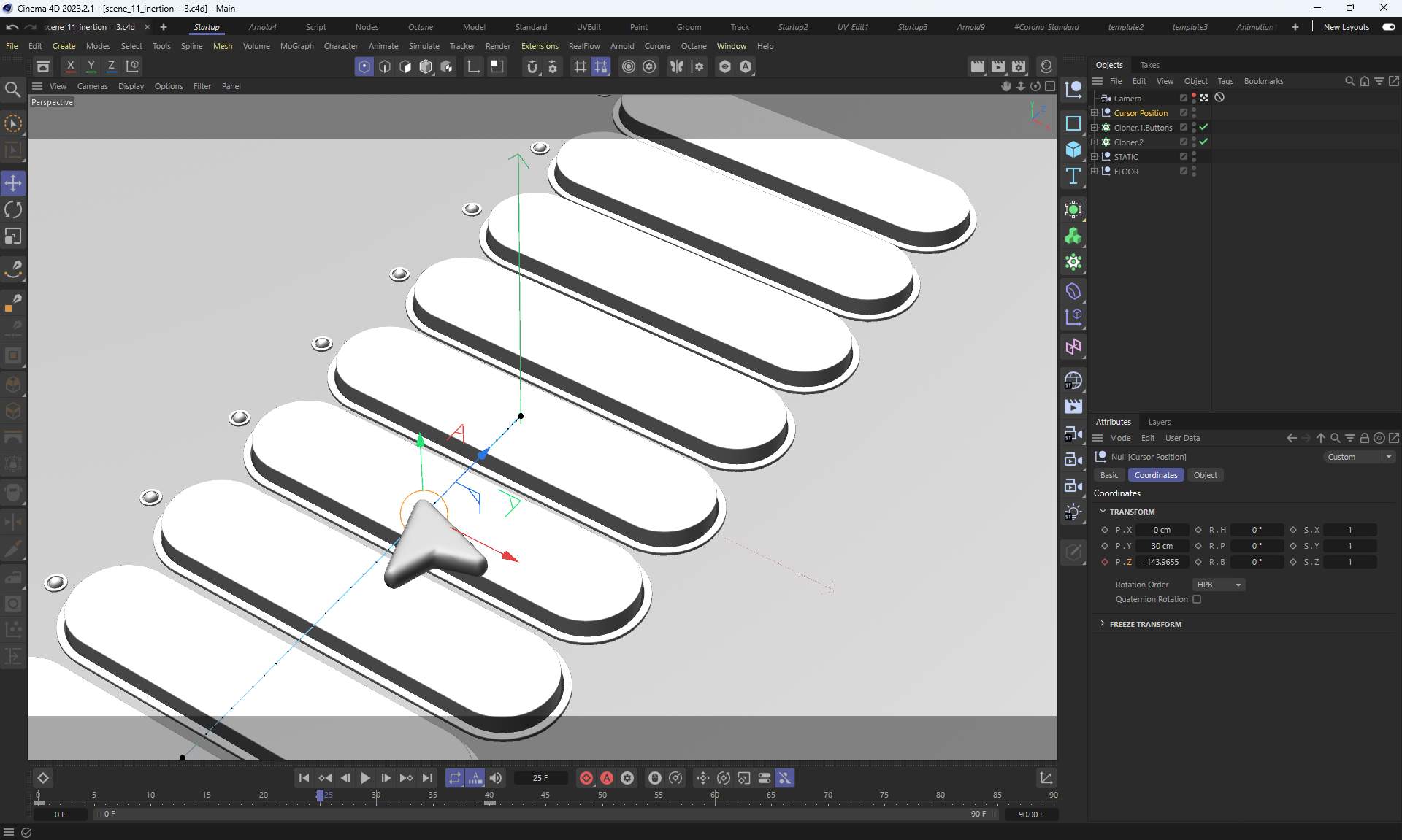Viewport: 1402px width, 840px height.
Task: Select the Move tool in left toolbar
Action: tap(13, 183)
